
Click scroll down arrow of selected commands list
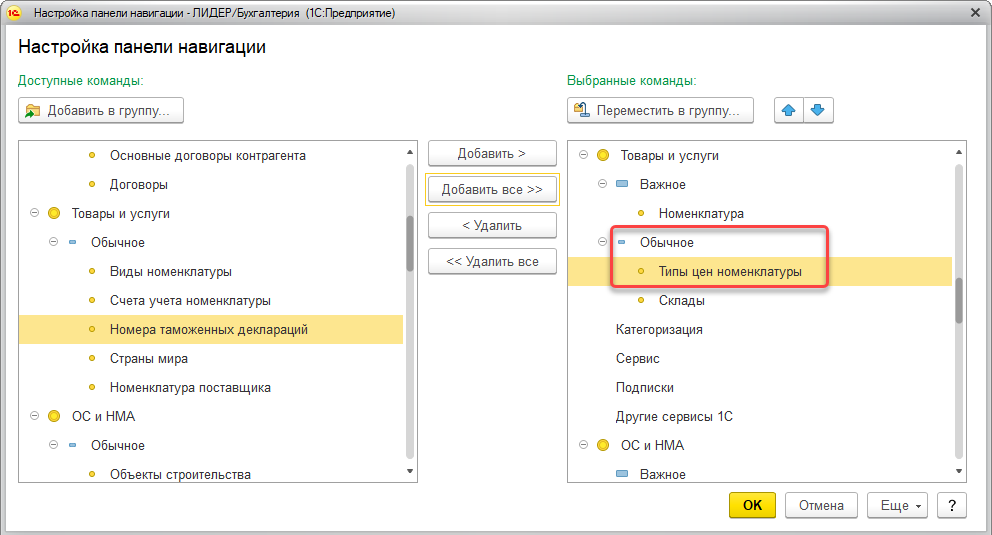point(959,471)
